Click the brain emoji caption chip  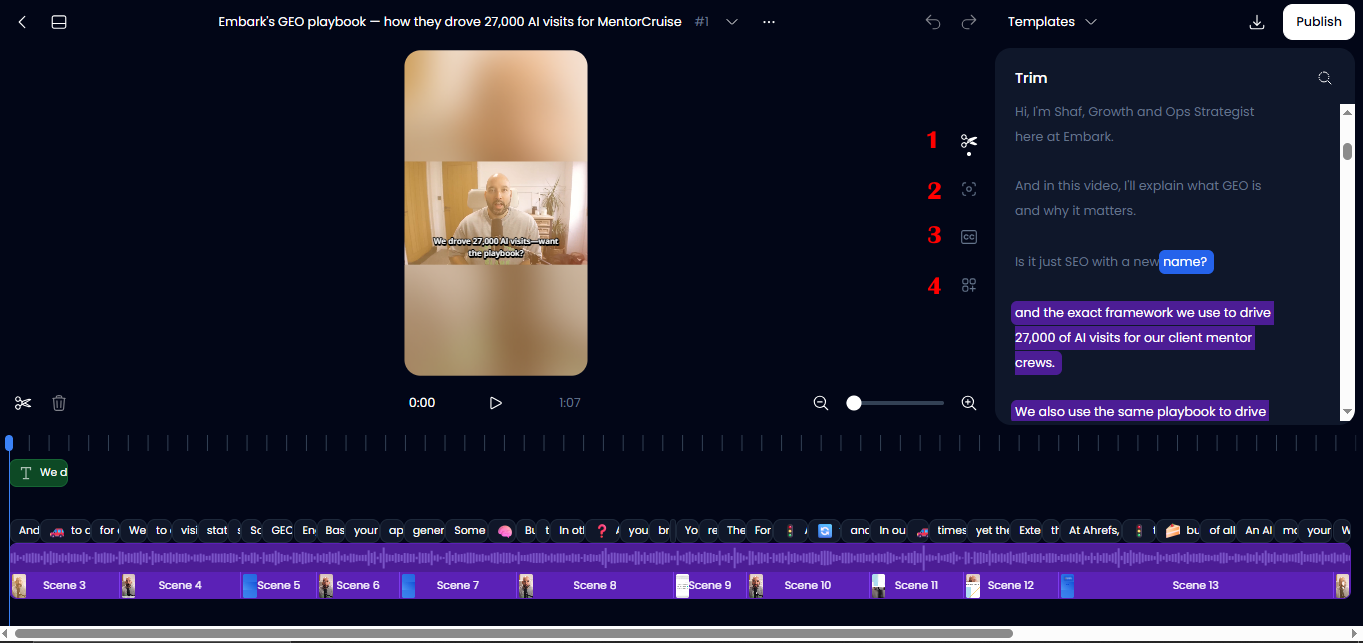pyautogui.click(x=505, y=531)
